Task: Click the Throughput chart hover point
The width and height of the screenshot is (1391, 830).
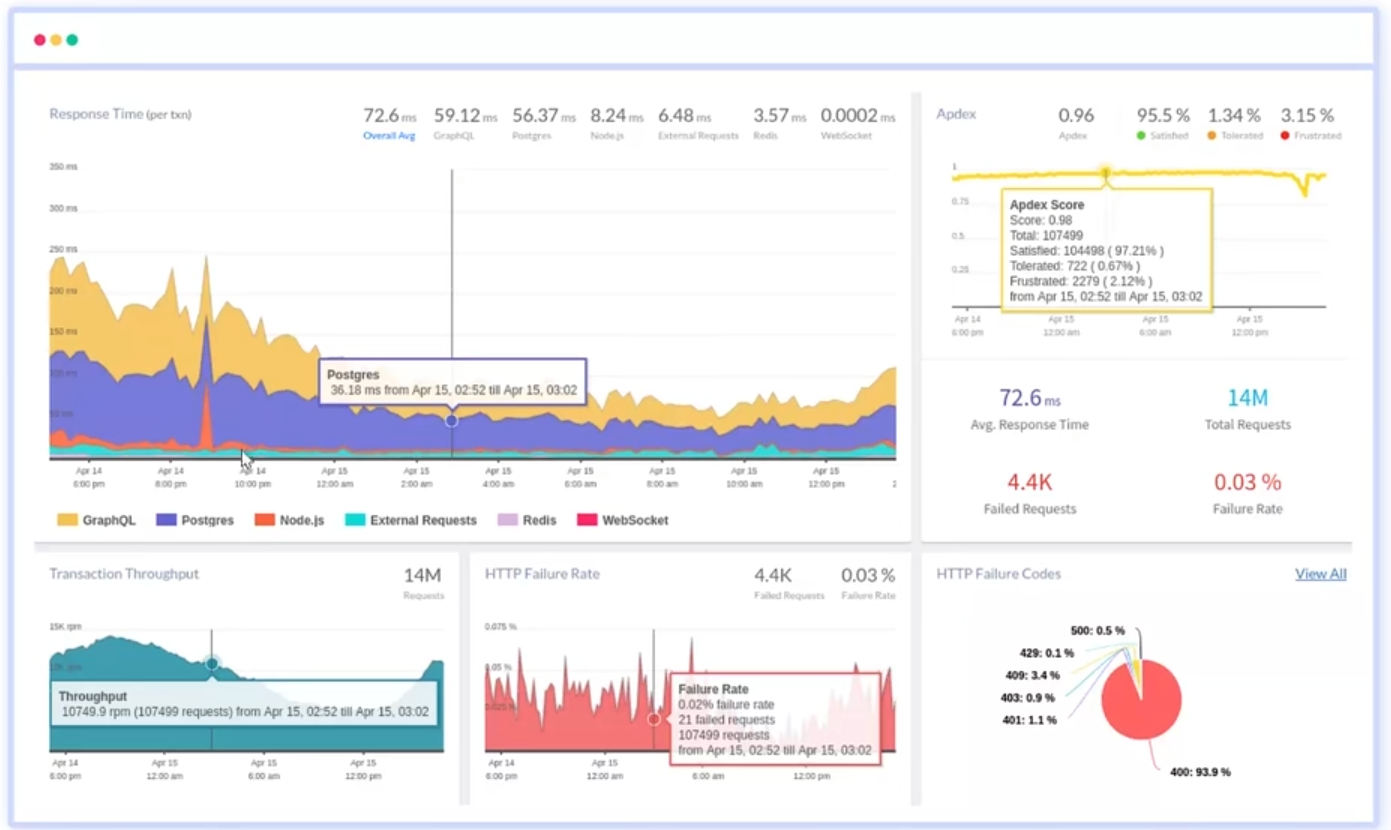Action: 211,663
